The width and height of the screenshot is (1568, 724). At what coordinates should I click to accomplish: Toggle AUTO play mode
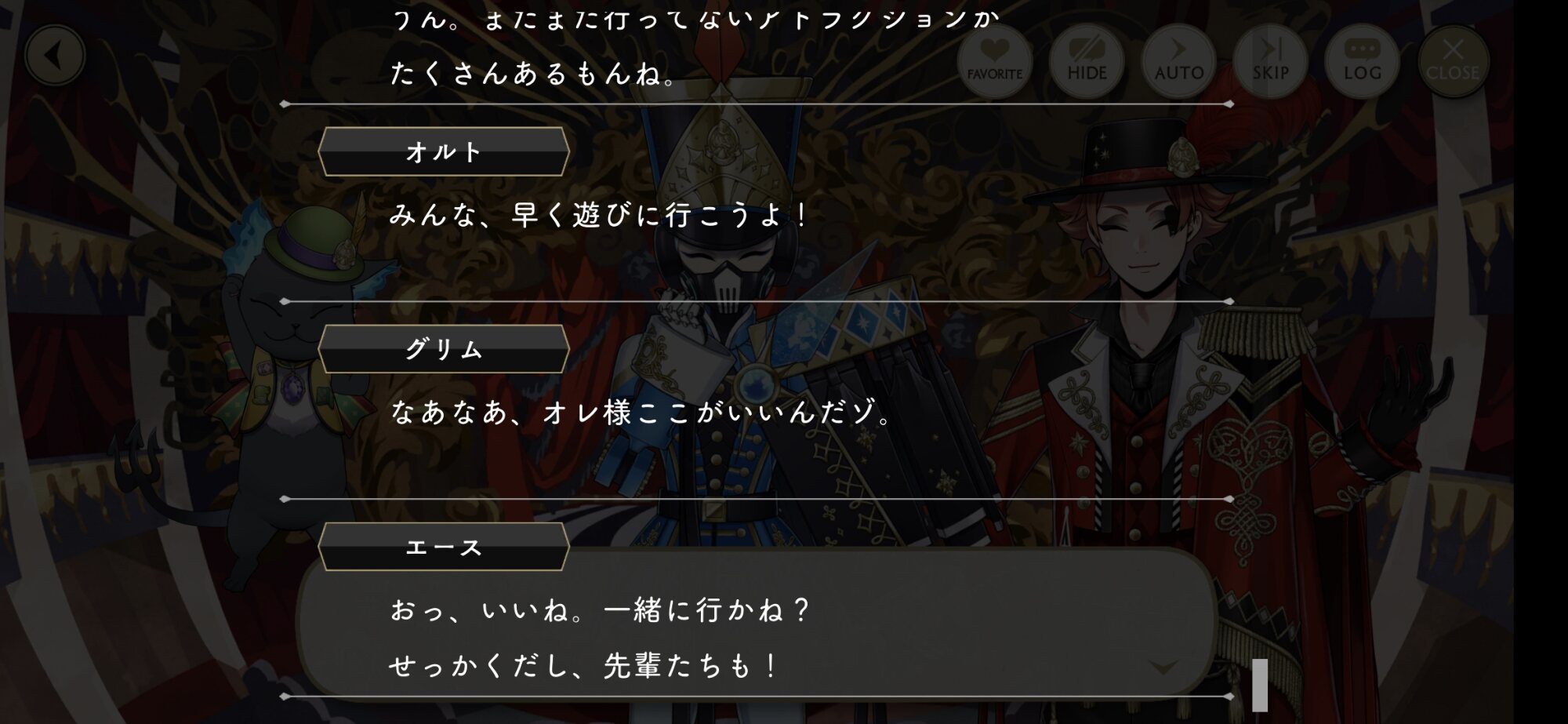coord(1178,60)
